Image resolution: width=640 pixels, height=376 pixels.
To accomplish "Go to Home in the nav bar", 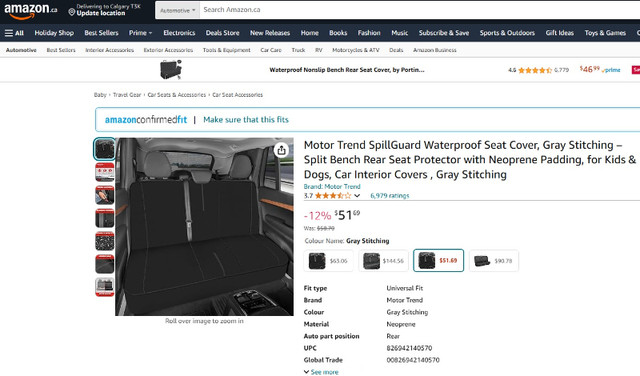I will click(x=309, y=33).
